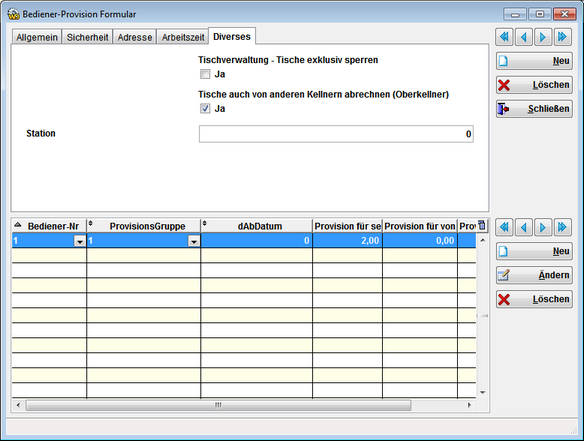Image resolution: width=584 pixels, height=441 pixels.
Task: Click the upper Löschen button
Action: click(x=534, y=85)
